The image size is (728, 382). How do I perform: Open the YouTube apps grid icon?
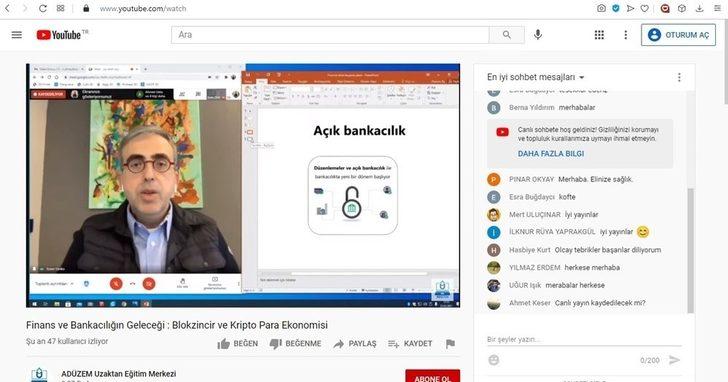pos(599,35)
